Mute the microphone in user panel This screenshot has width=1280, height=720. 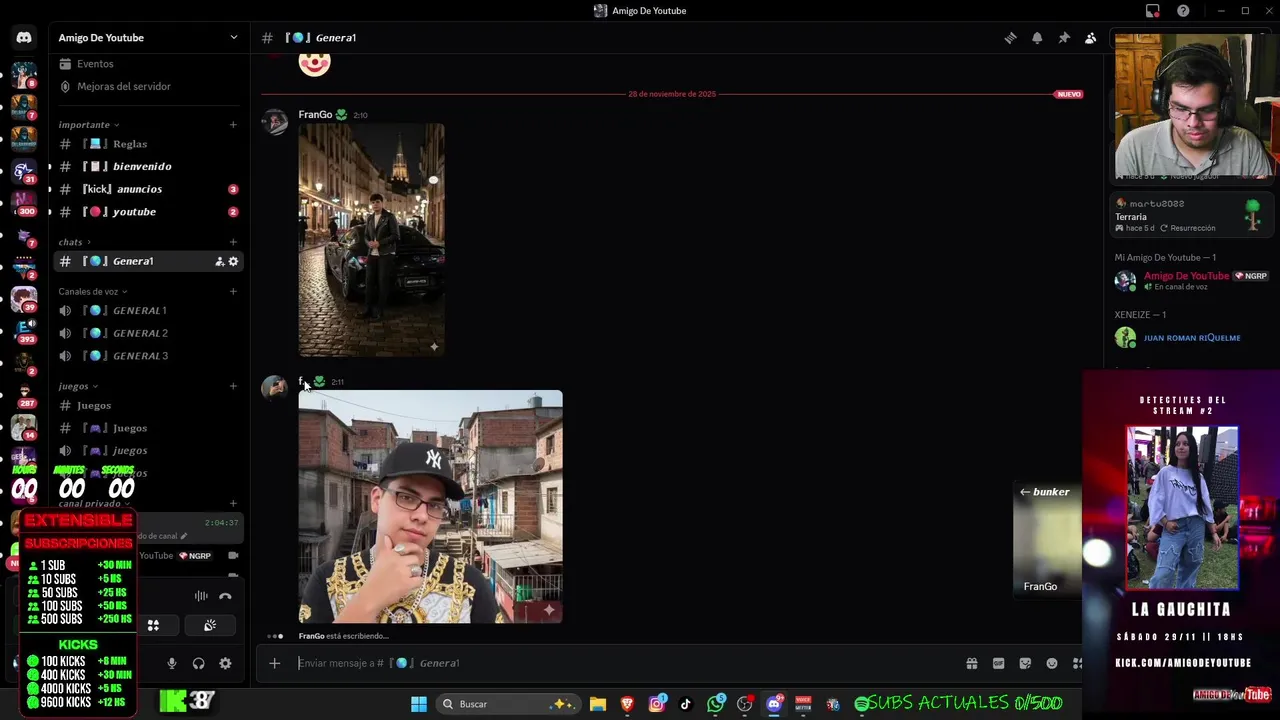coord(172,663)
